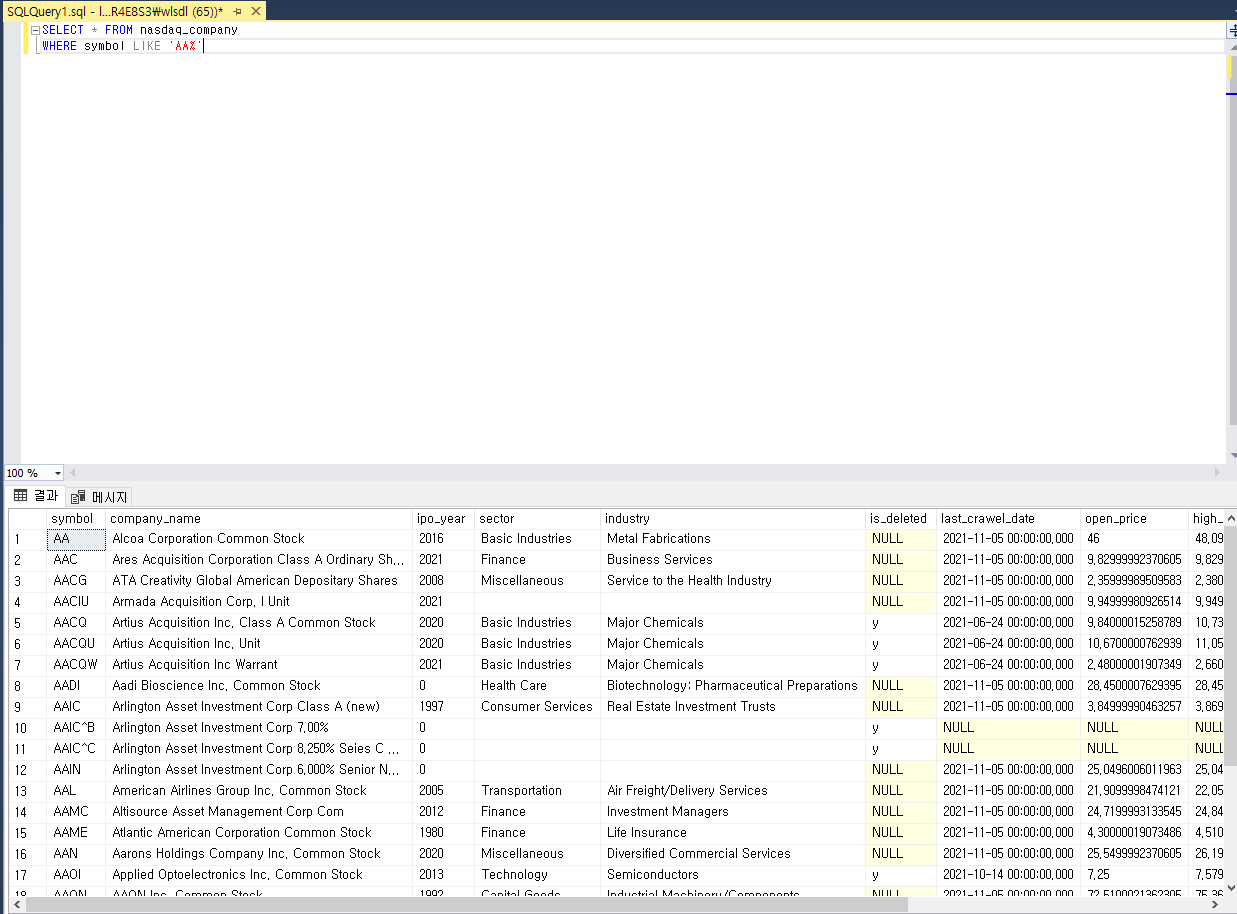Click Atlantic American Corporation Common Stock cell
The image size is (1237, 914).
(x=259, y=833)
